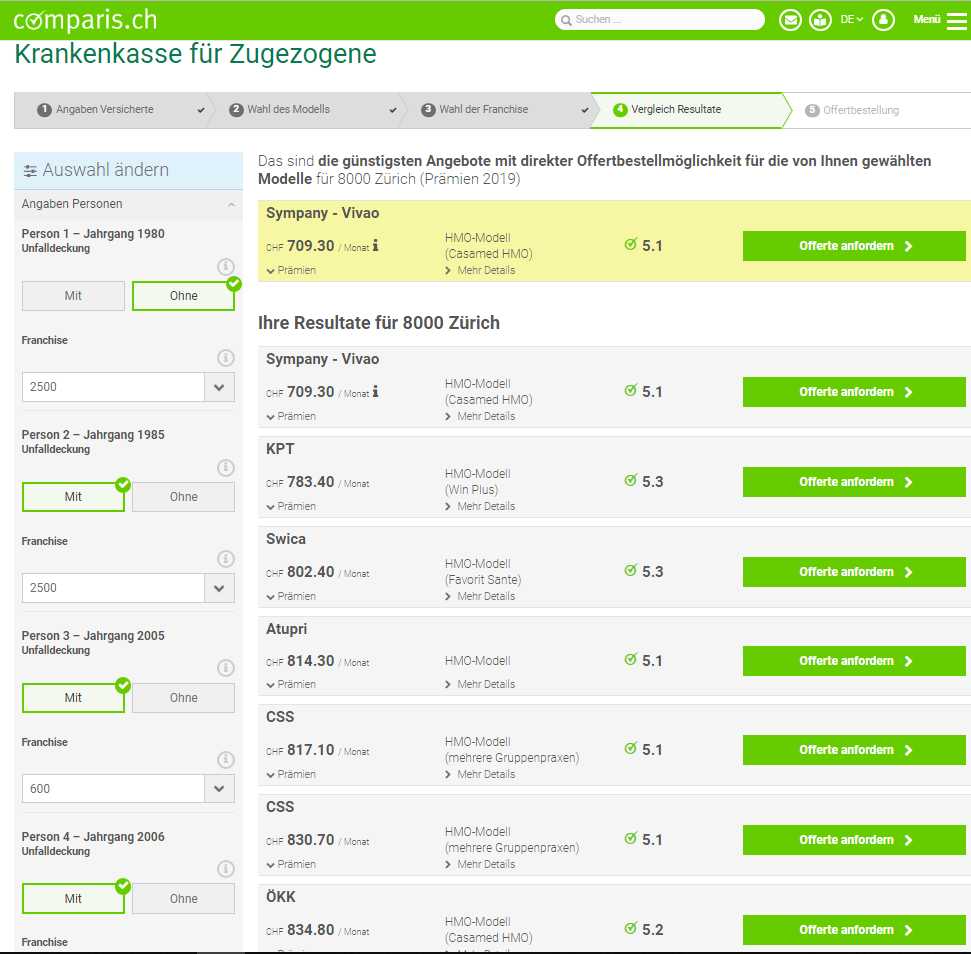
Task: Click price info icon in Sympany results row
Action: 375,391
